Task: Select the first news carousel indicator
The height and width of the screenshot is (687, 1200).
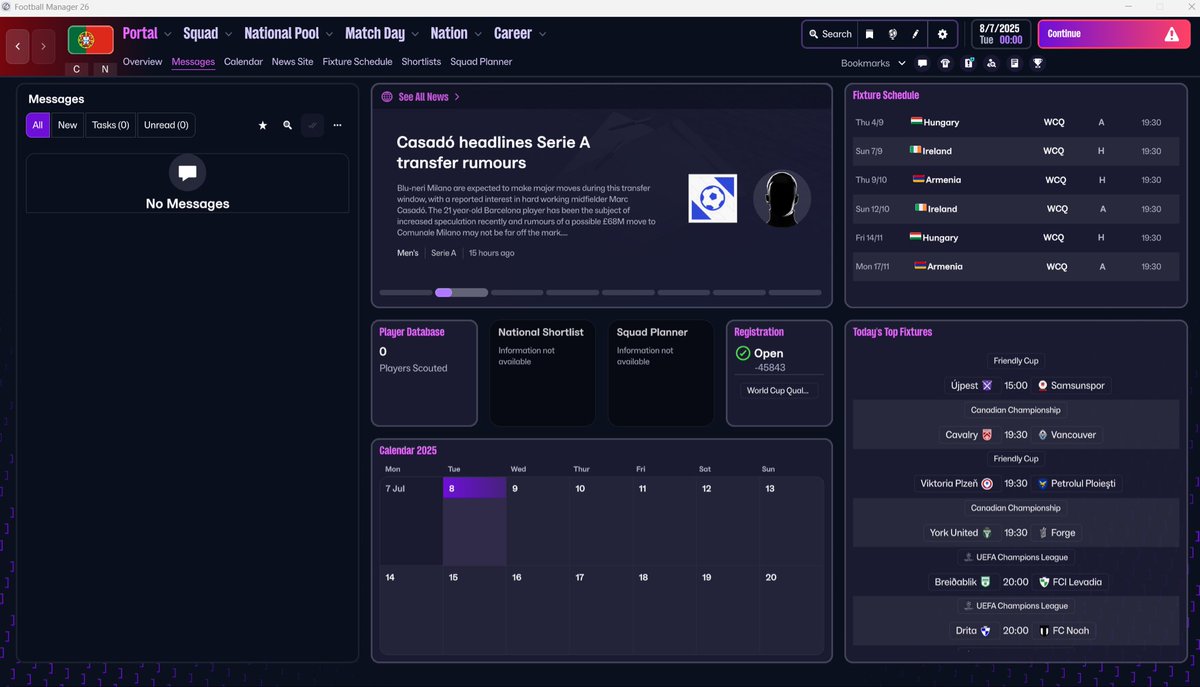Action: [x=406, y=293]
